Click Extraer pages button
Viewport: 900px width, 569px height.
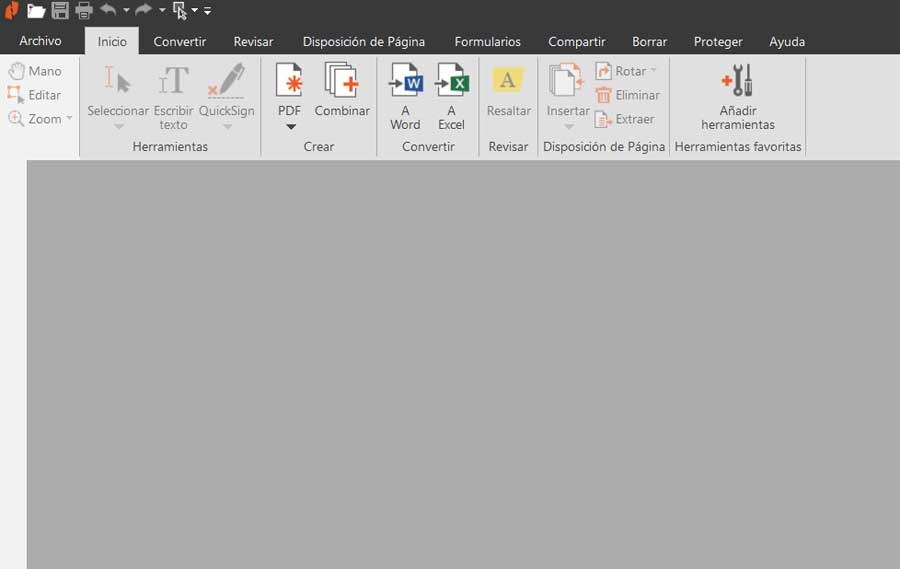624,119
